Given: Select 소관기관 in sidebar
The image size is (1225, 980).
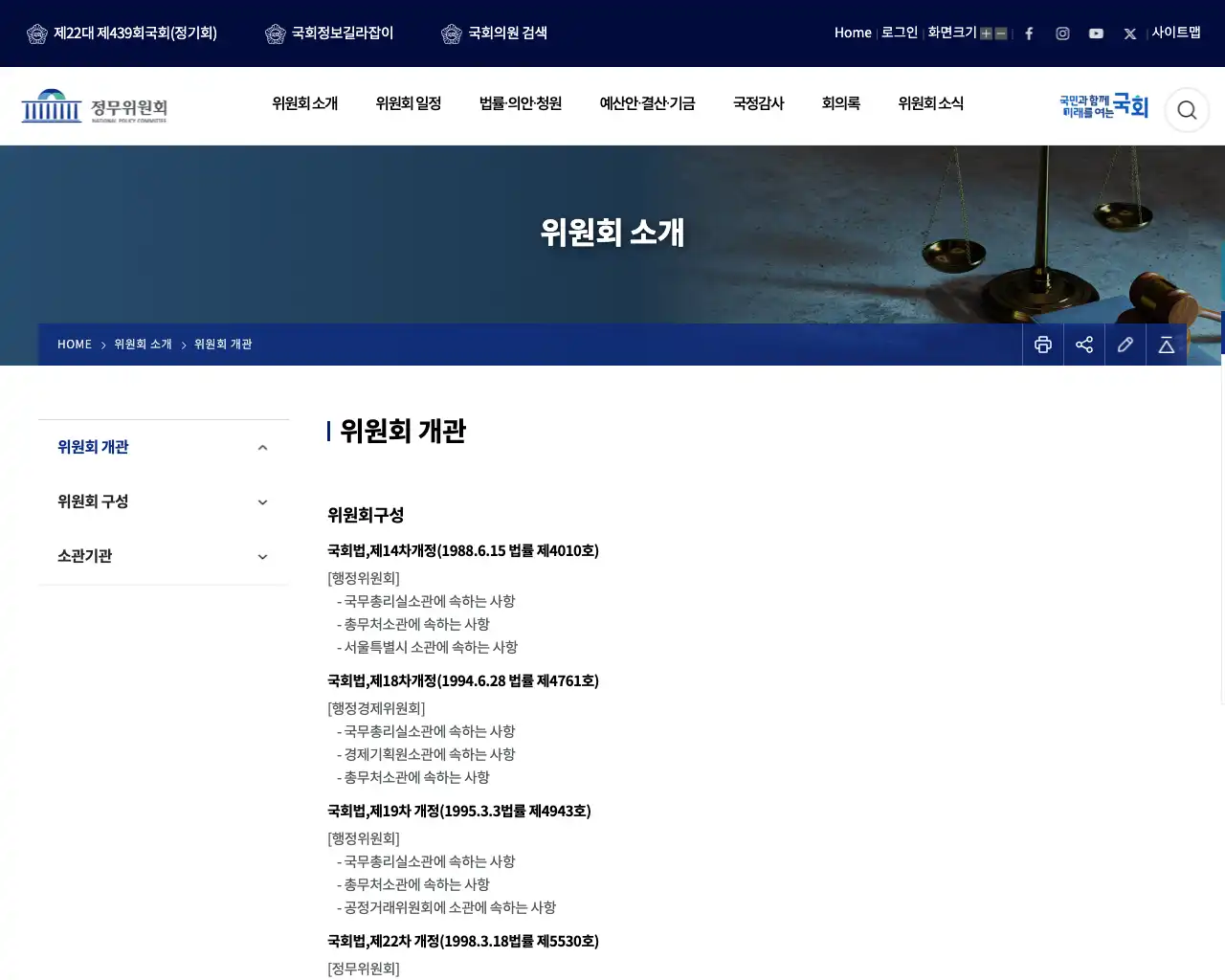Looking at the screenshot, I should [x=85, y=556].
